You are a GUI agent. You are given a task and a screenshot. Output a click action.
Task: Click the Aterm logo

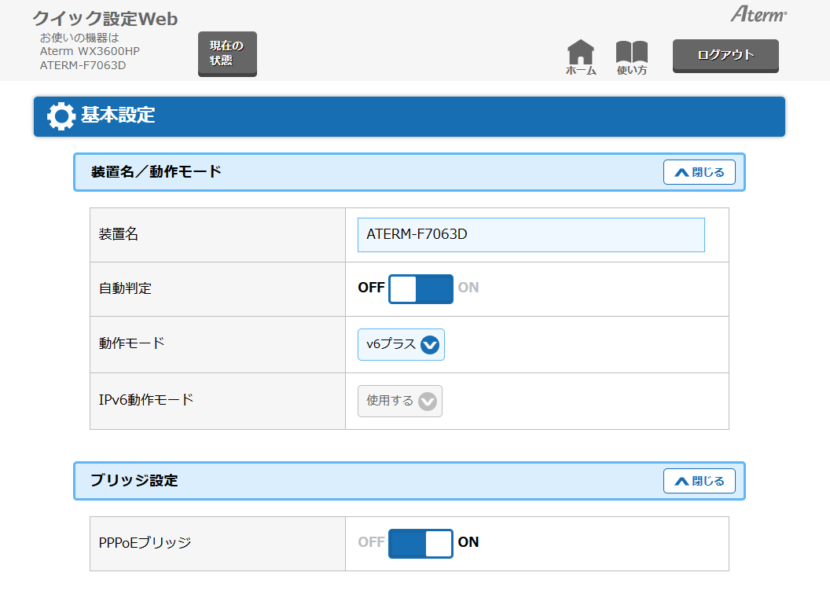[758, 15]
